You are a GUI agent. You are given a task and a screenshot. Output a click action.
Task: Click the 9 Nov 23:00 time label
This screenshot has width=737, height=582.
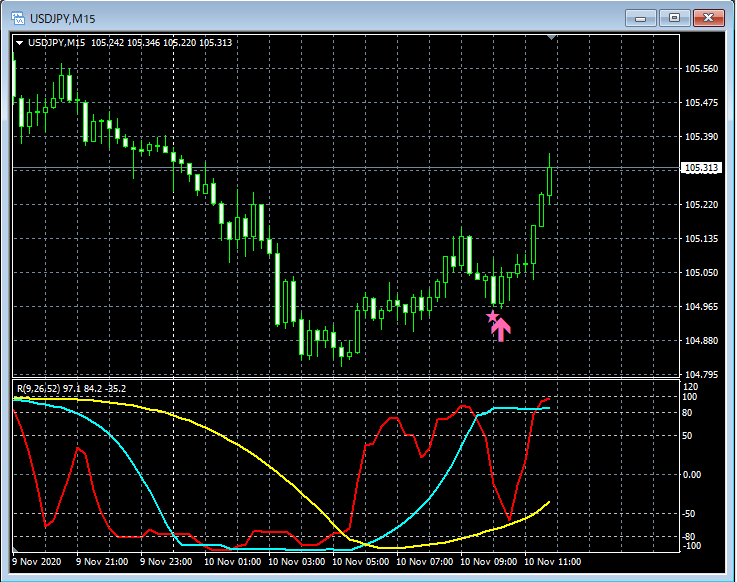(166, 562)
